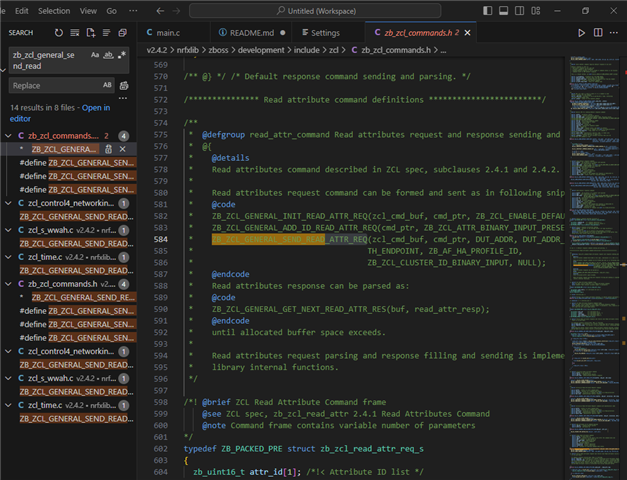Toggle Match Case in search box
The height and width of the screenshot is (480, 627).
(96, 55)
